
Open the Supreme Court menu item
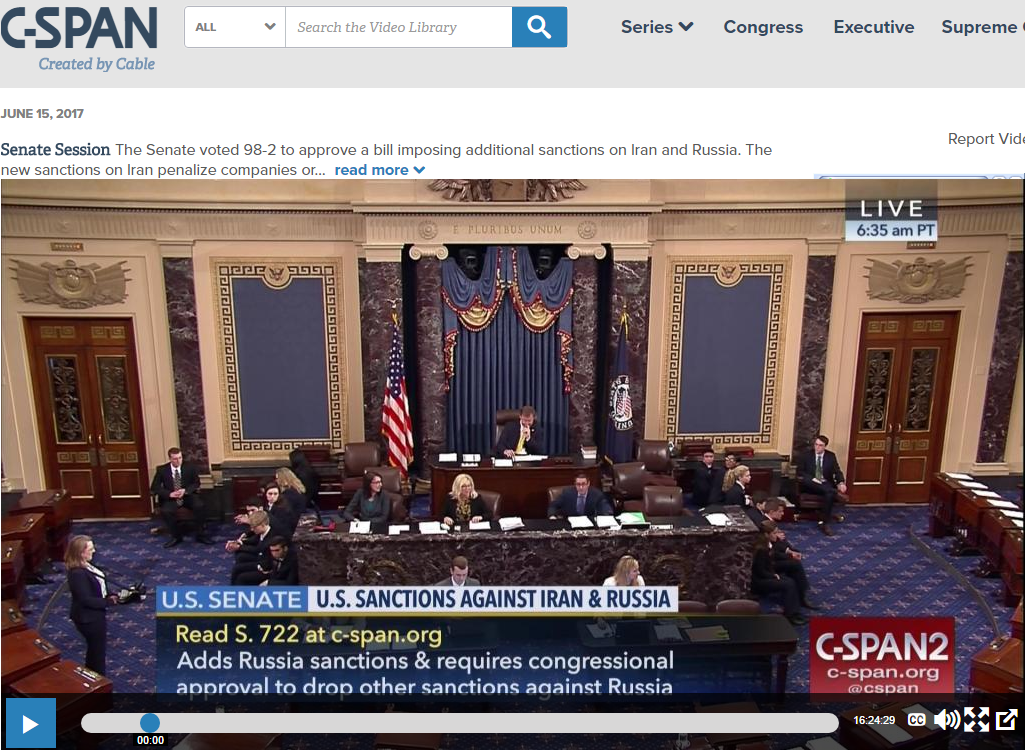982,27
